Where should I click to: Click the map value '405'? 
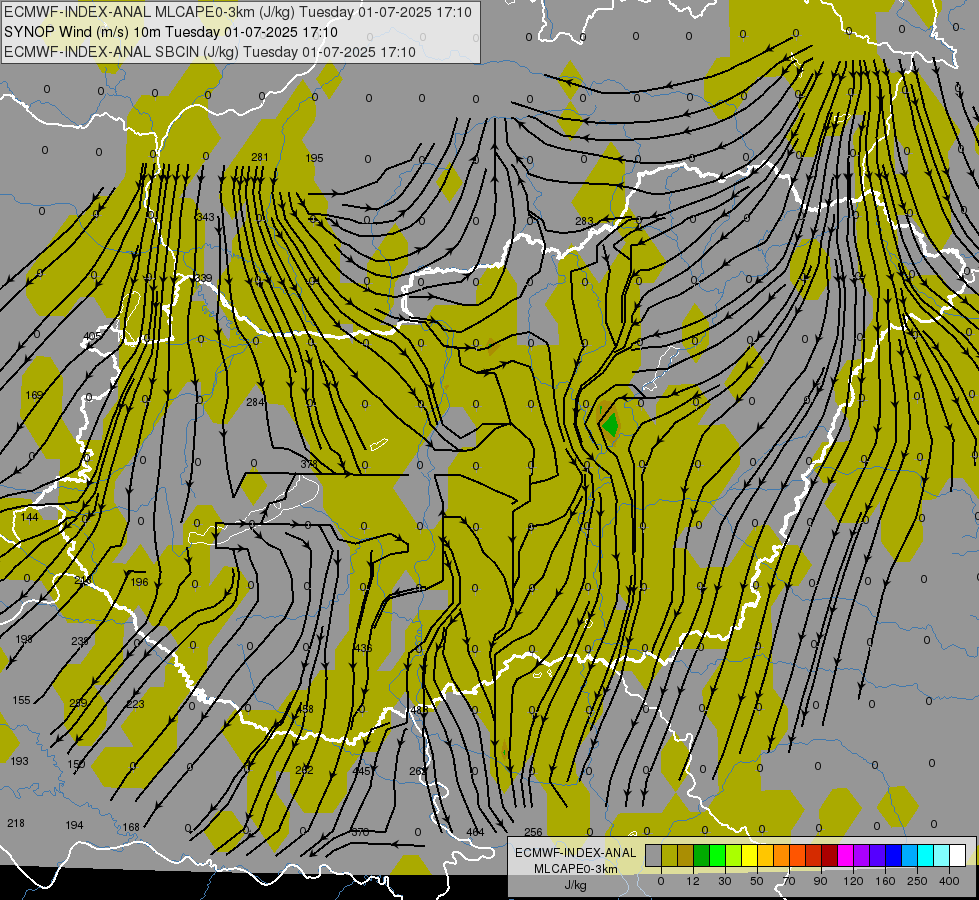pos(92,336)
